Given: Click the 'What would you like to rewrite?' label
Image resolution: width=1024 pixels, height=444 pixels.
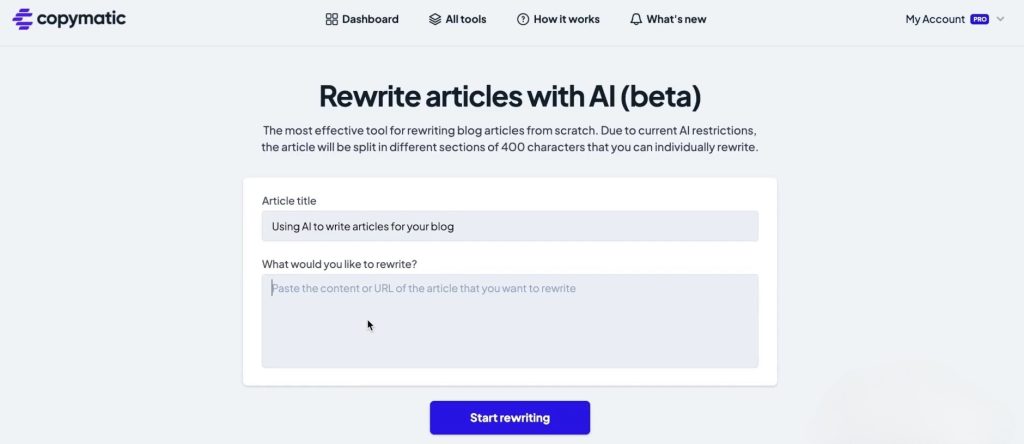Looking at the screenshot, I should 340,264.
